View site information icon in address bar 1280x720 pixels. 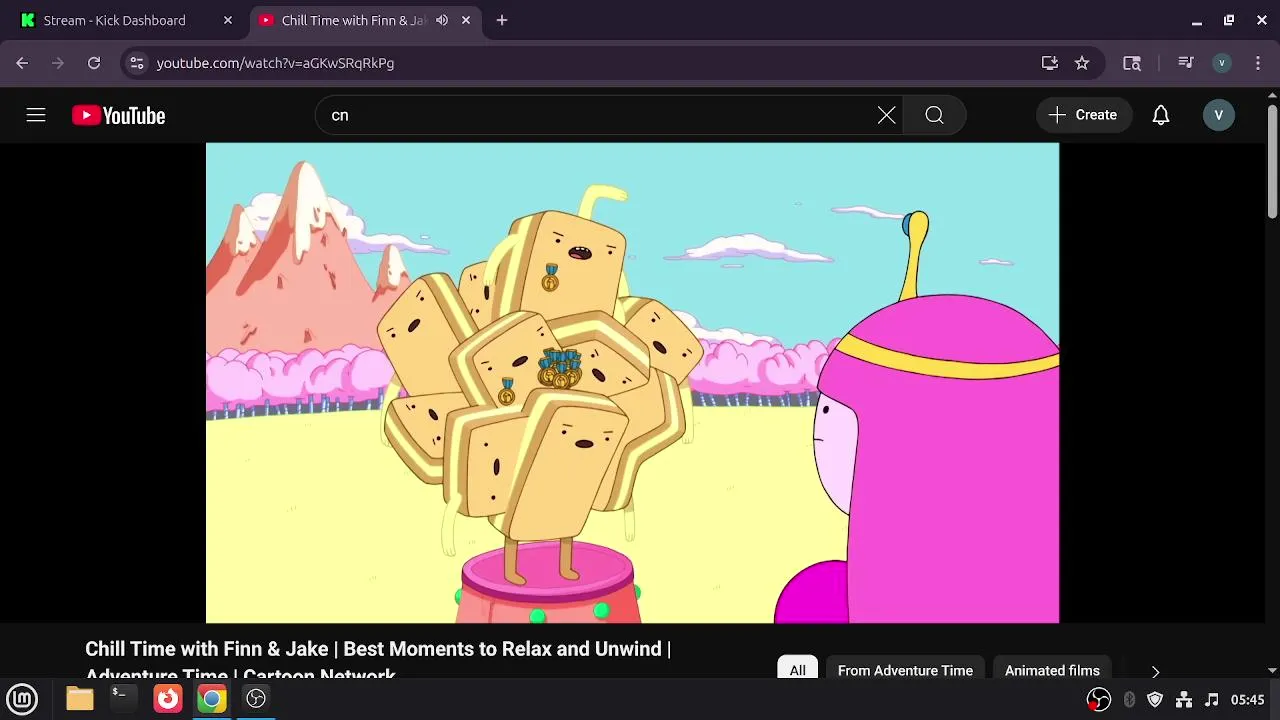137,63
